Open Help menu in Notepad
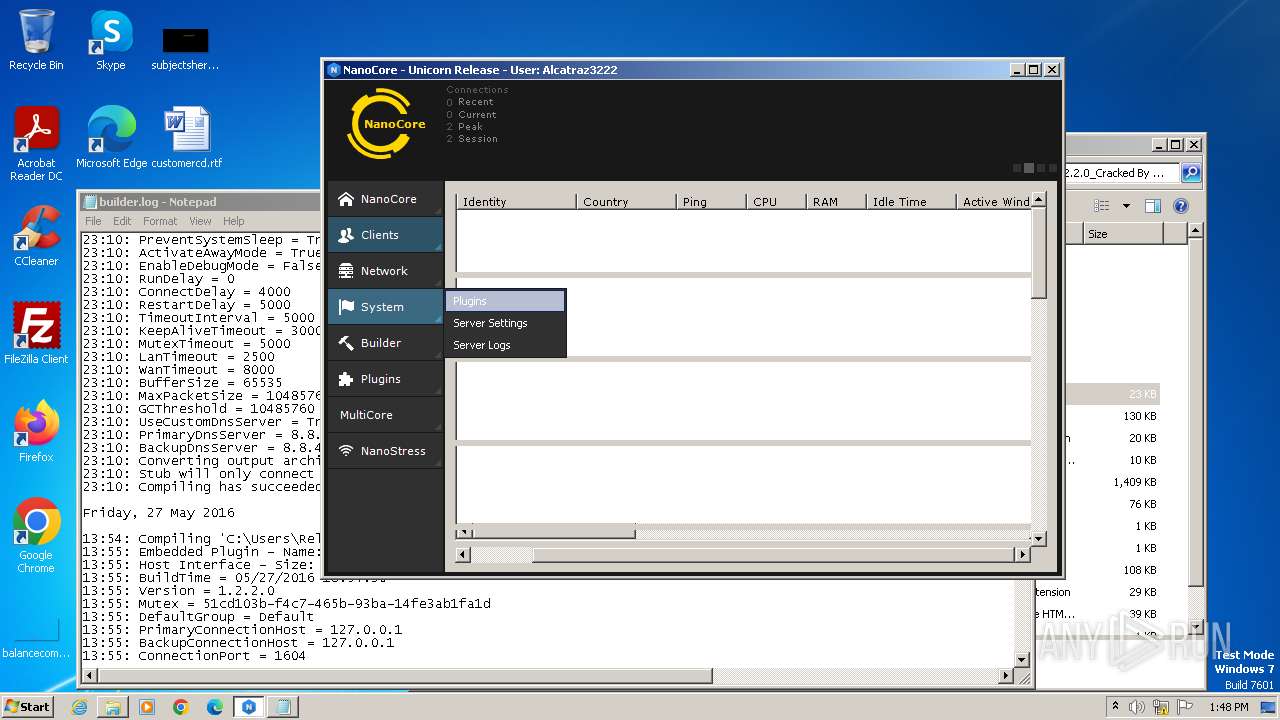The width and height of the screenshot is (1280, 720). click(234, 221)
